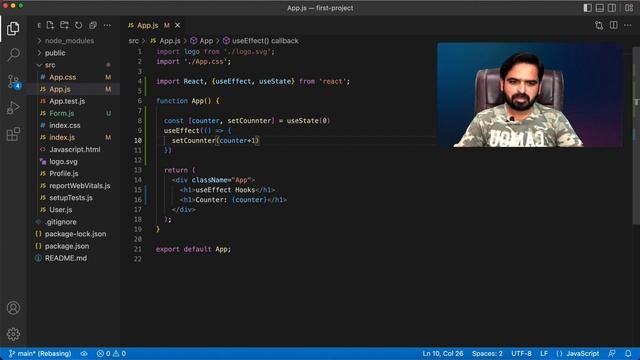The image size is (640, 360).
Task: Select the App.js editor tab
Action: coord(153,25)
